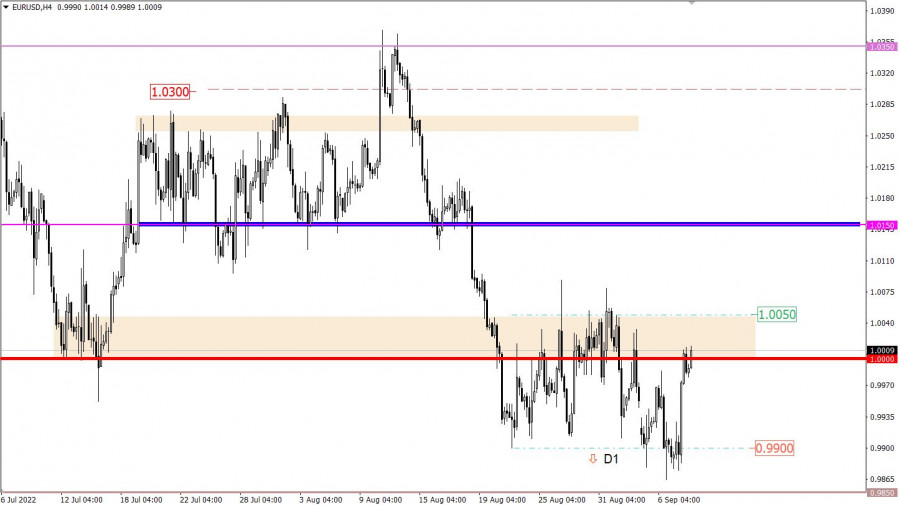Screen dimensions: 900x505
Task: Select the red 1.0300 level label
Action: click(170, 91)
